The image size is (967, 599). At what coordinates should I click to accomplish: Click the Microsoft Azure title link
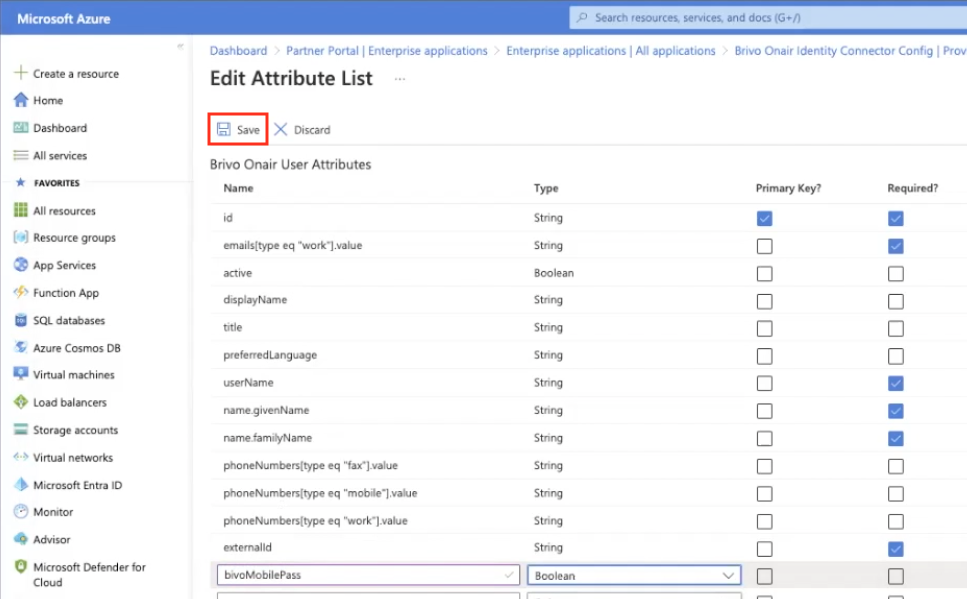pyautogui.click(x=64, y=19)
